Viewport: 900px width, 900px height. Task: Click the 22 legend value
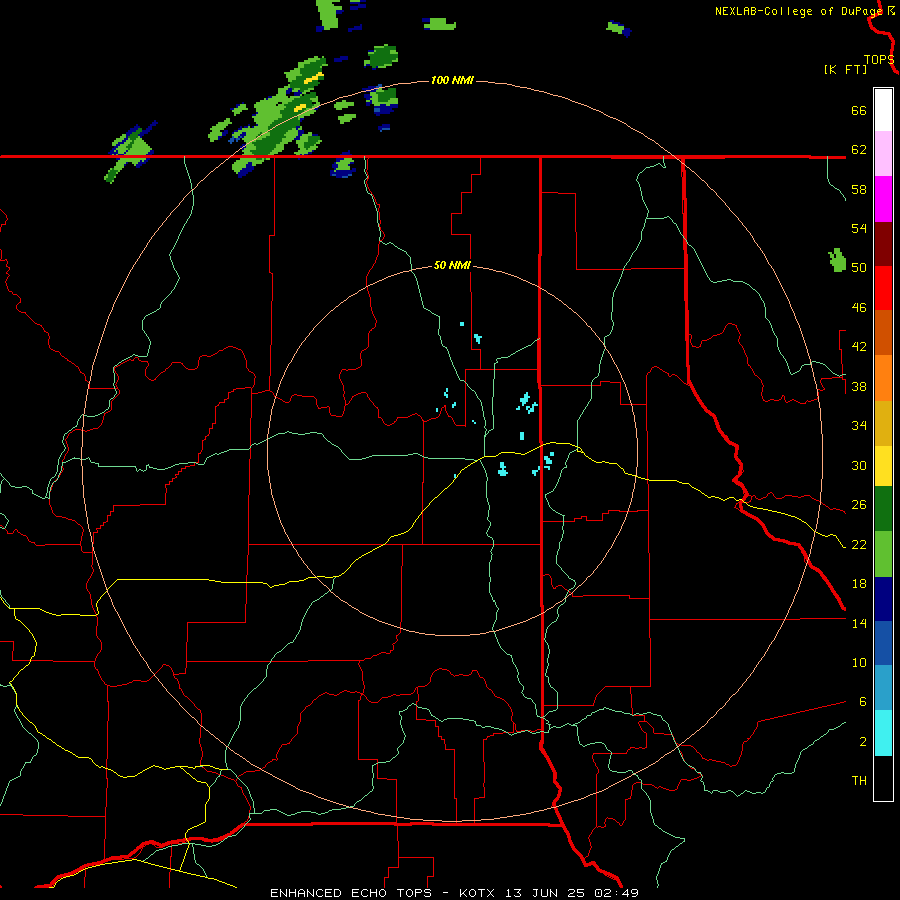[x=859, y=545]
